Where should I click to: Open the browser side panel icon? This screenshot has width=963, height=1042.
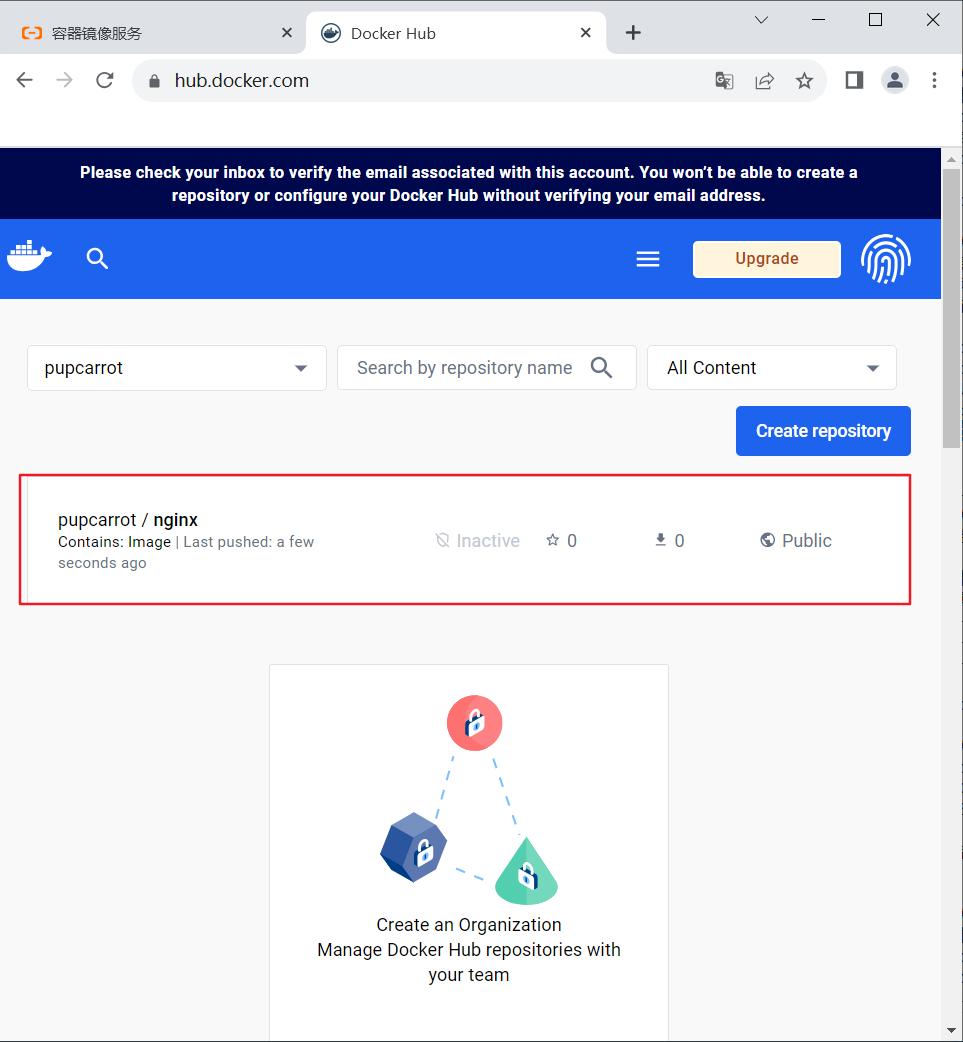coord(854,80)
